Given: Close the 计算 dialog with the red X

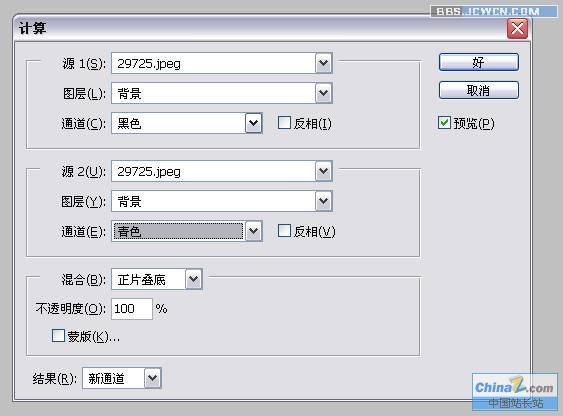Looking at the screenshot, I should pyautogui.click(x=517, y=28).
